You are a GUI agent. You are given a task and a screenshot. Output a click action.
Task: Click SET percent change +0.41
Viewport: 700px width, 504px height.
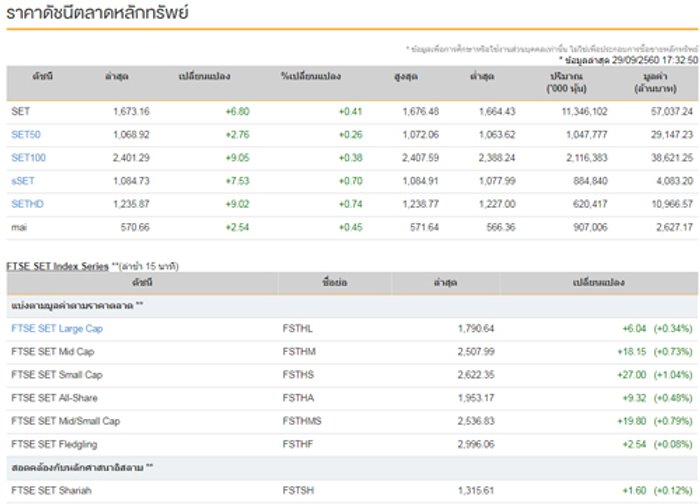coord(350,111)
